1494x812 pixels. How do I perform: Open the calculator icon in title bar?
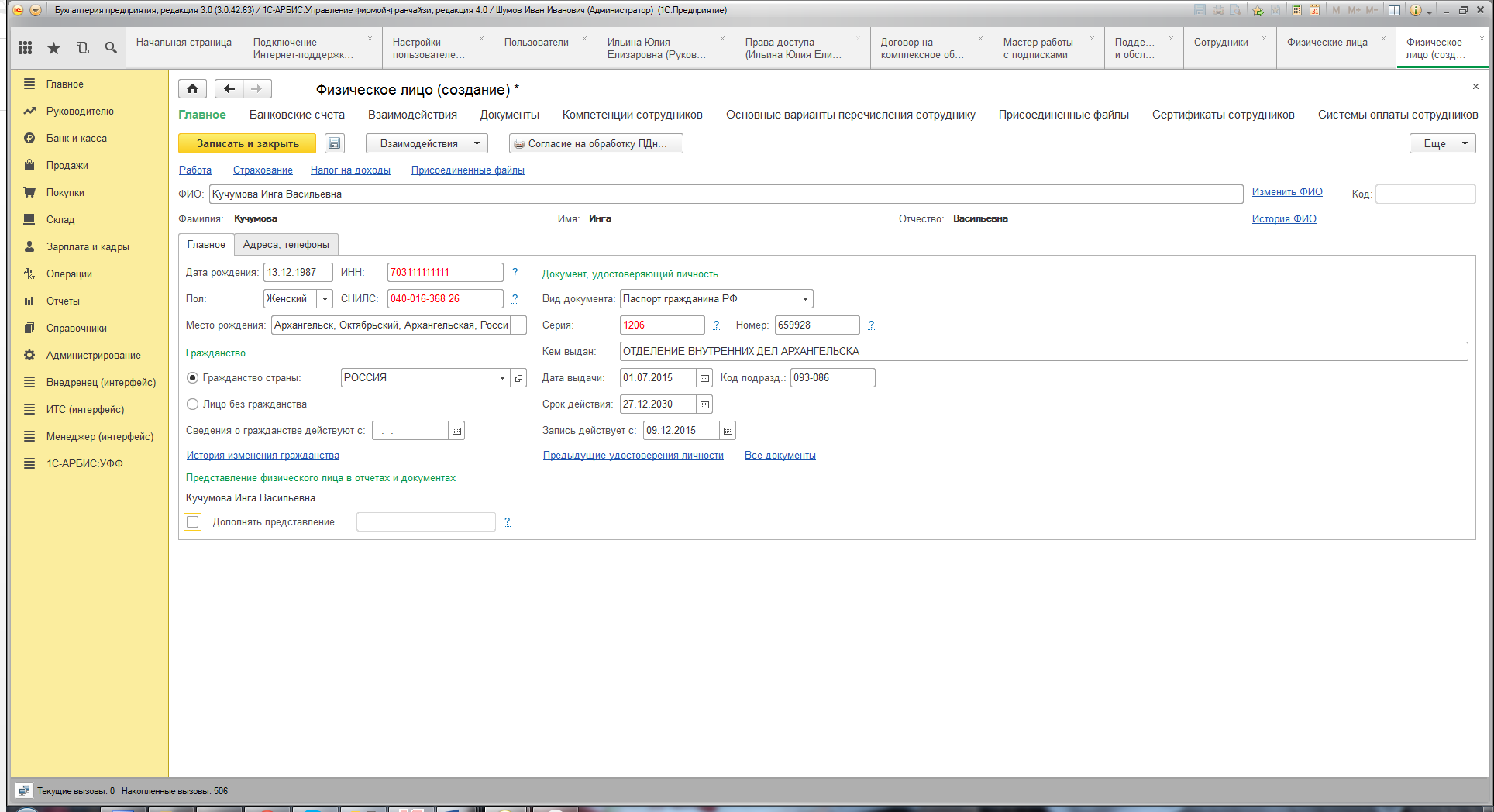[1296, 10]
